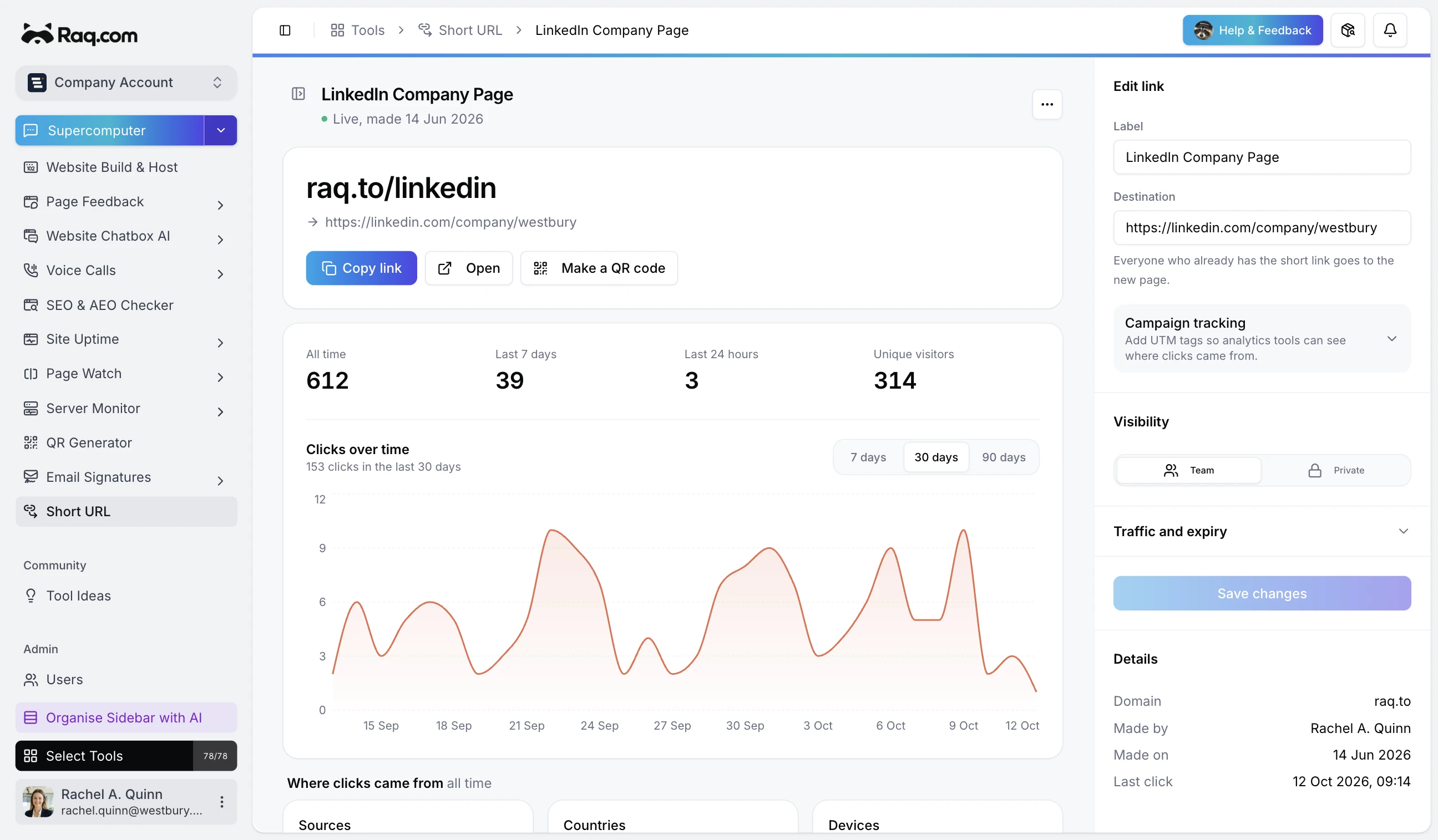Image resolution: width=1438 pixels, height=840 pixels.
Task: Open the Short URL sidebar item
Action: [x=126, y=512]
